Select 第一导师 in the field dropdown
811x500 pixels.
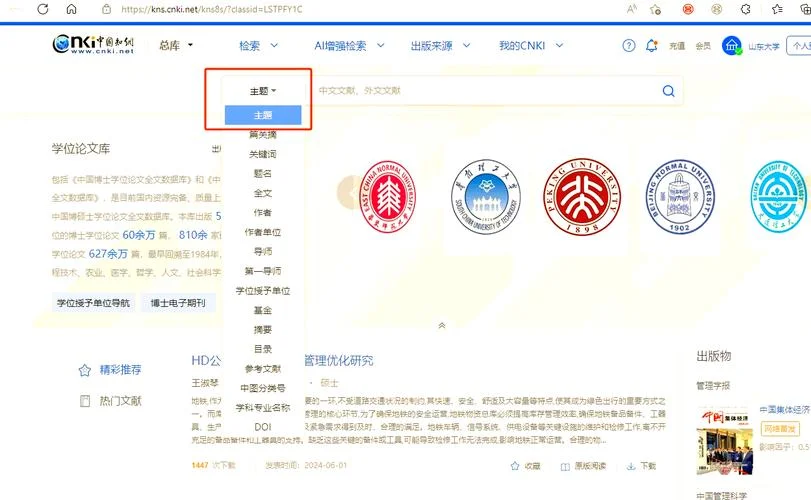(x=263, y=271)
